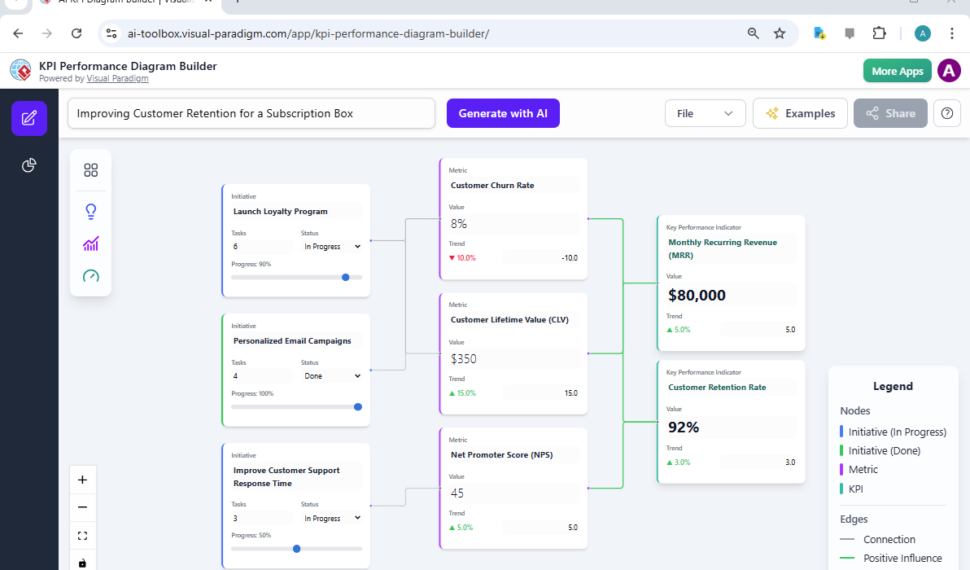The height and width of the screenshot is (570, 970).
Task: Open the File menu dropdown
Action: 705,113
